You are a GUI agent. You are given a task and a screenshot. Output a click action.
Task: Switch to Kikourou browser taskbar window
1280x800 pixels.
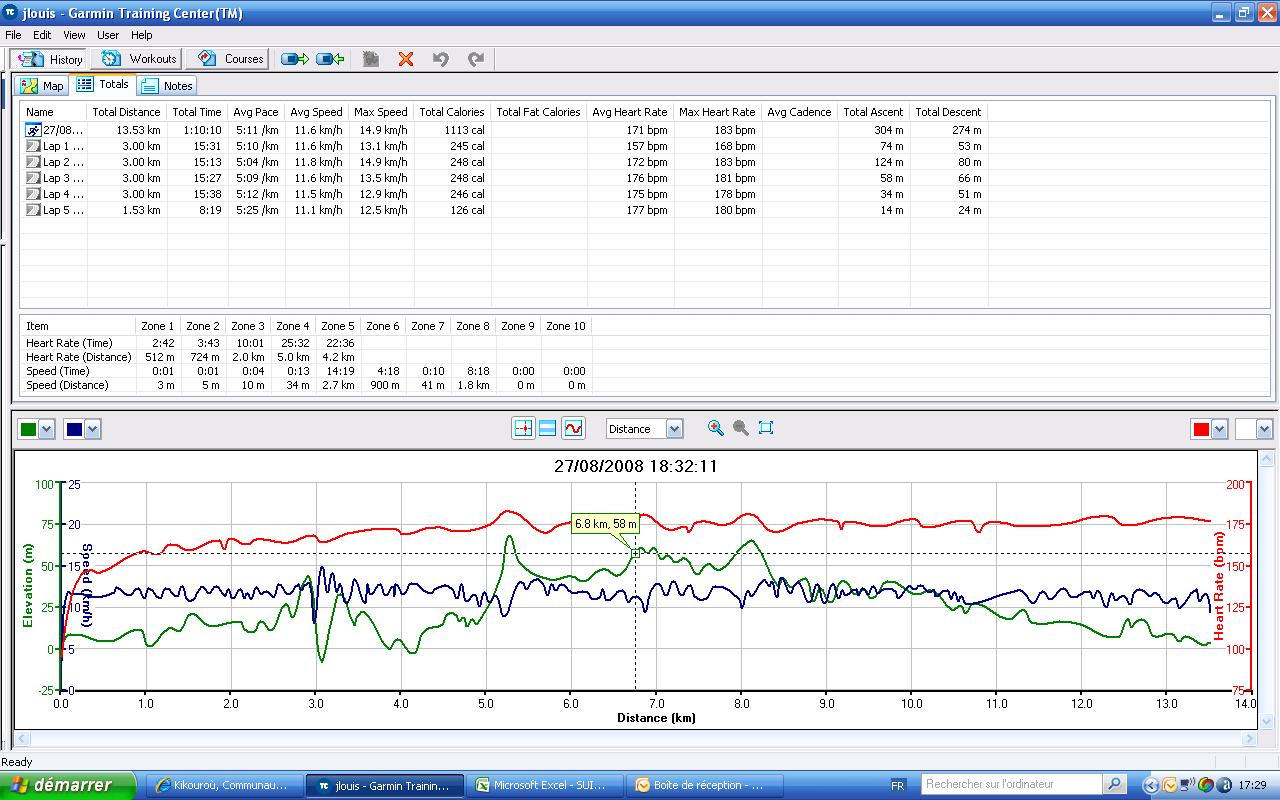coord(224,786)
